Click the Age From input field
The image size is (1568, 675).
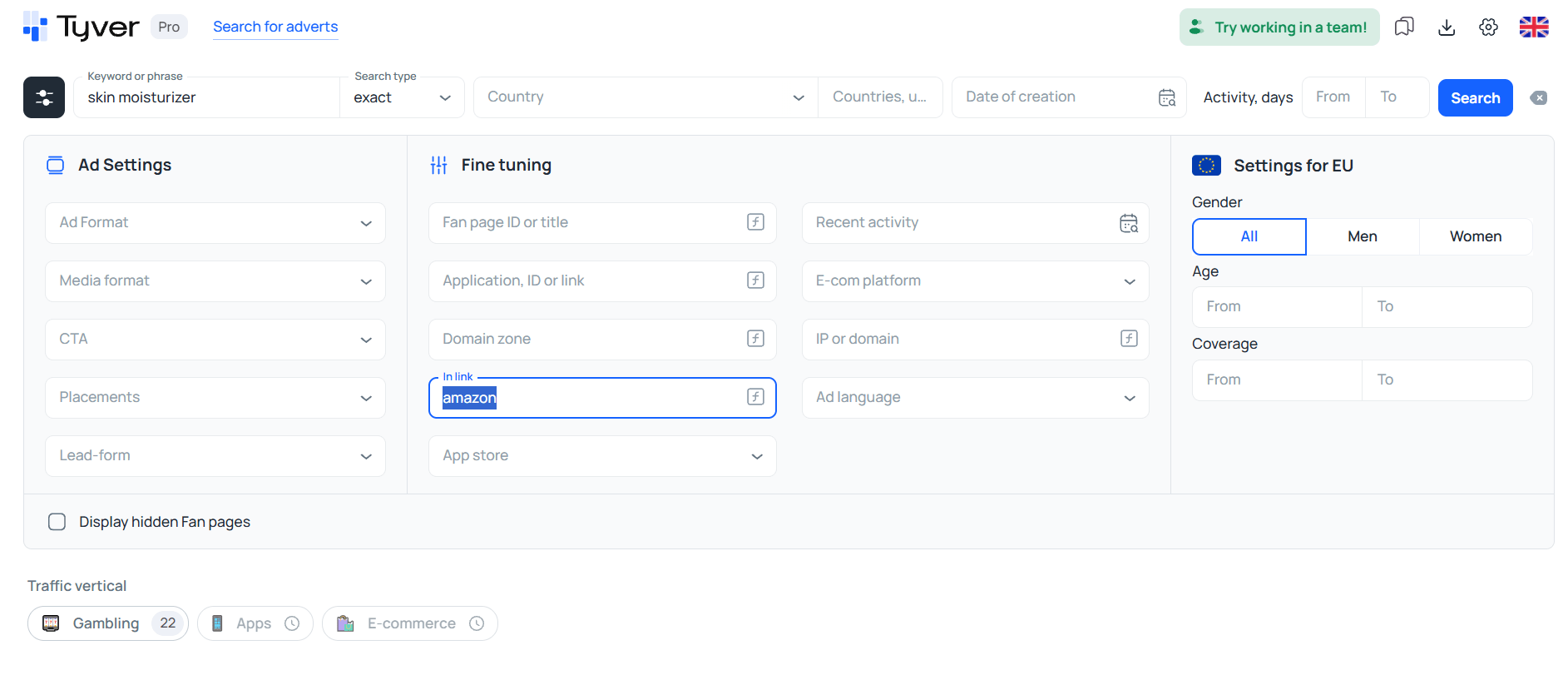pyautogui.click(x=1277, y=307)
